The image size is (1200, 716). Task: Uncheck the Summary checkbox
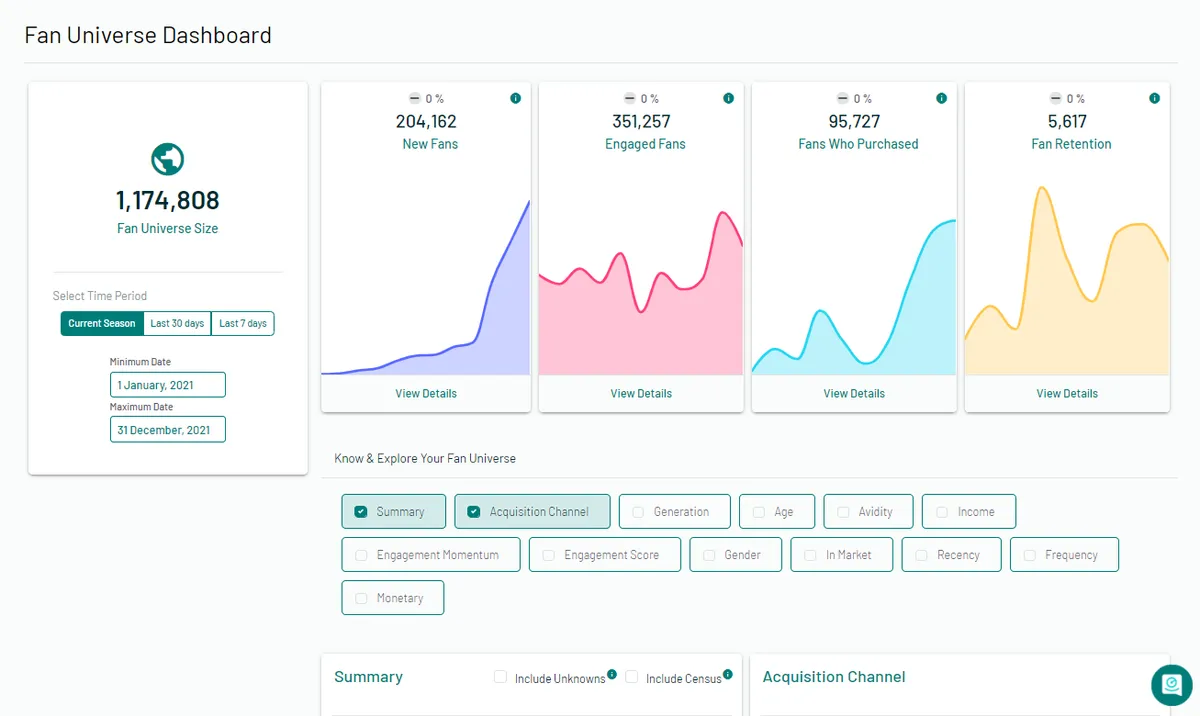[x=361, y=511]
